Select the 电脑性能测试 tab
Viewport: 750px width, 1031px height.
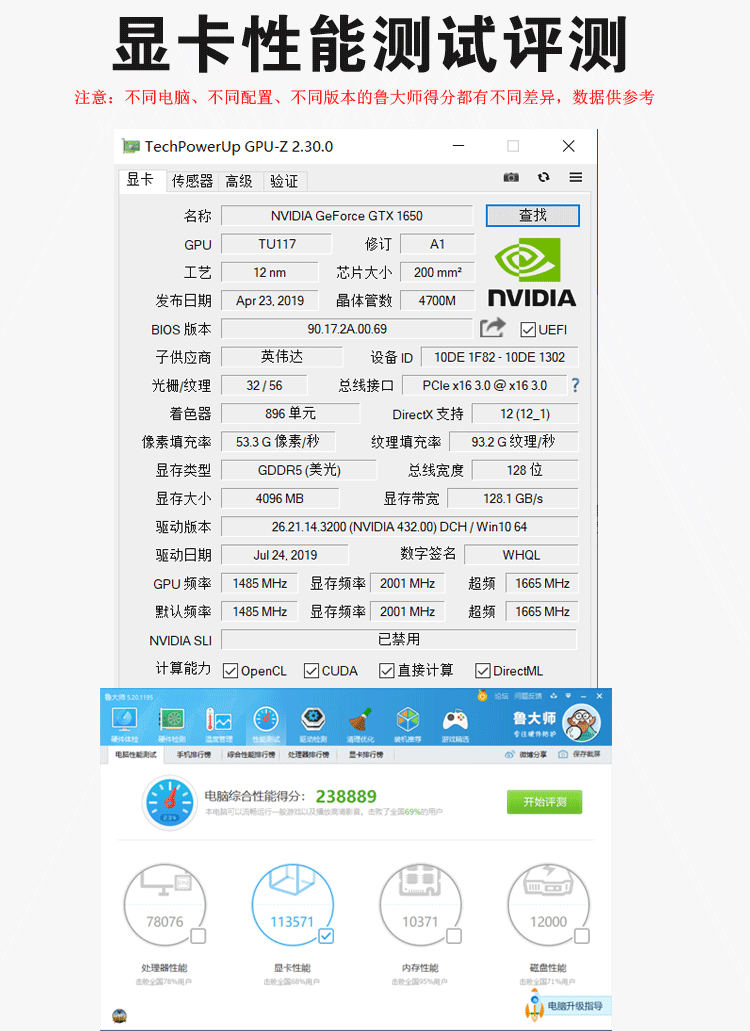[x=135, y=755]
